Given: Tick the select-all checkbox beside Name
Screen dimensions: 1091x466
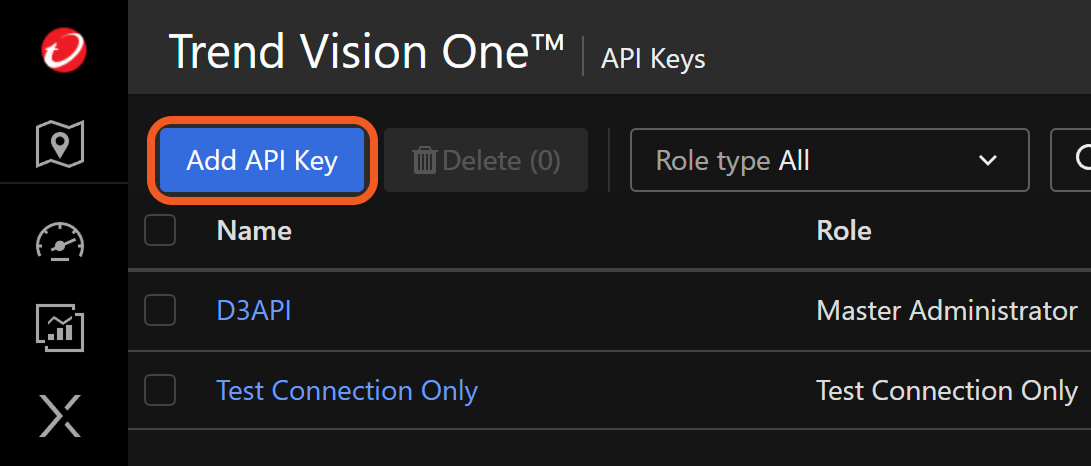Looking at the screenshot, I should click(x=160, y=231).
